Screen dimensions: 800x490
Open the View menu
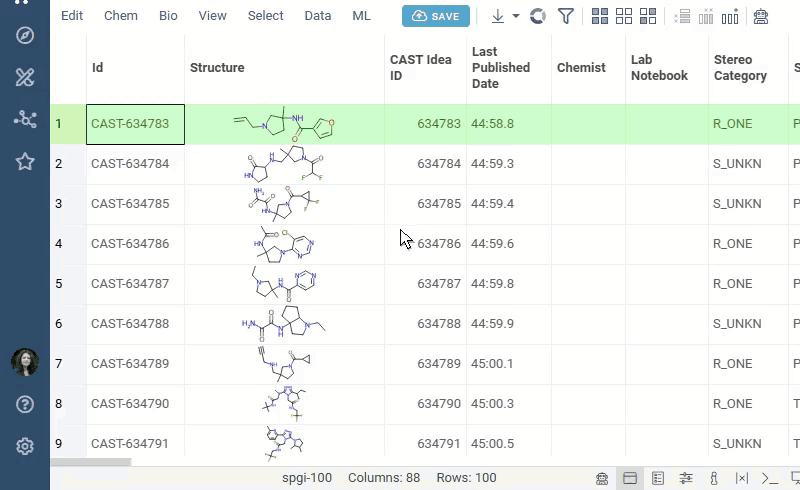(213, 16)
